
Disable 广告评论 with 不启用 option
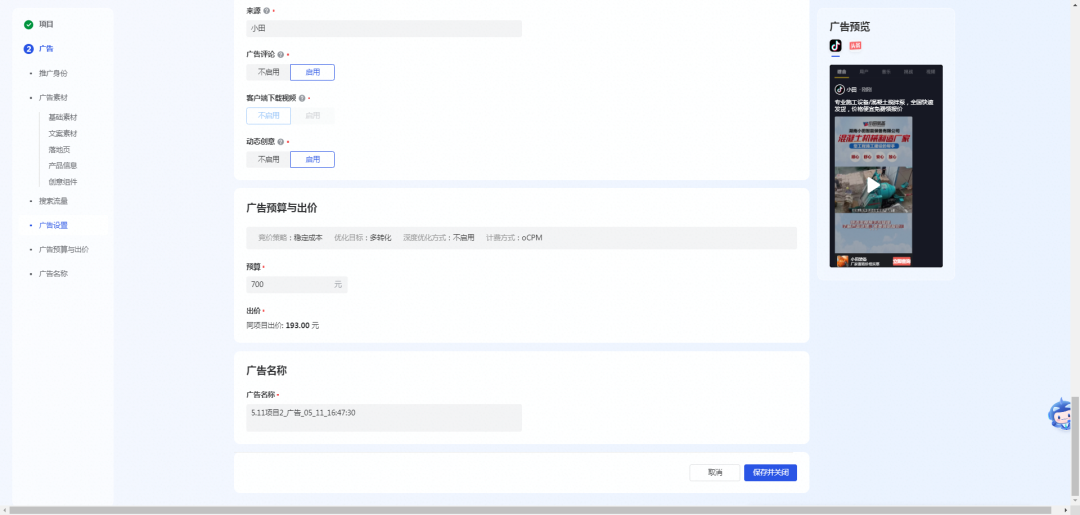tap(269, 72)
